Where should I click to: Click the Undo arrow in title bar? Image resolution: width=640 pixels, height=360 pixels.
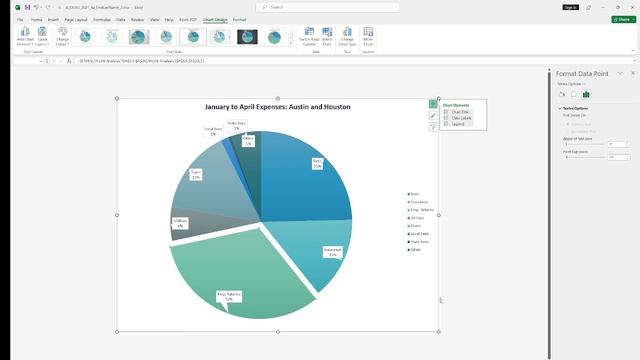point(36,7)
